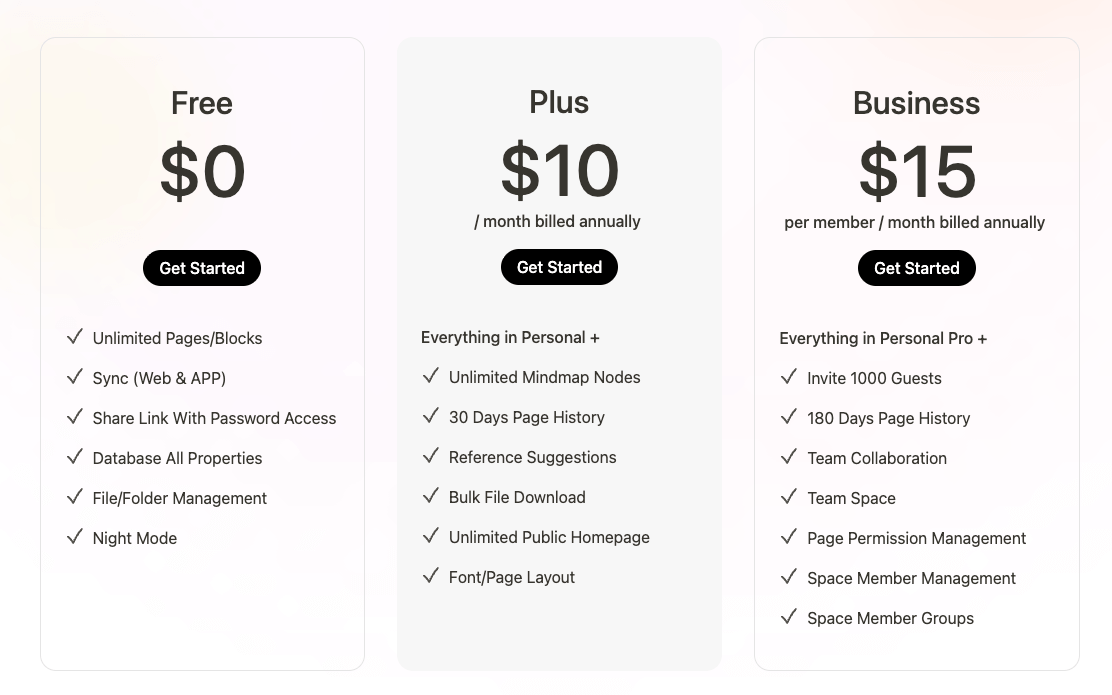The width and height of the screenshot is (1112, 695).
Task: Click Get Started under the Free plan
Action: 202,268
